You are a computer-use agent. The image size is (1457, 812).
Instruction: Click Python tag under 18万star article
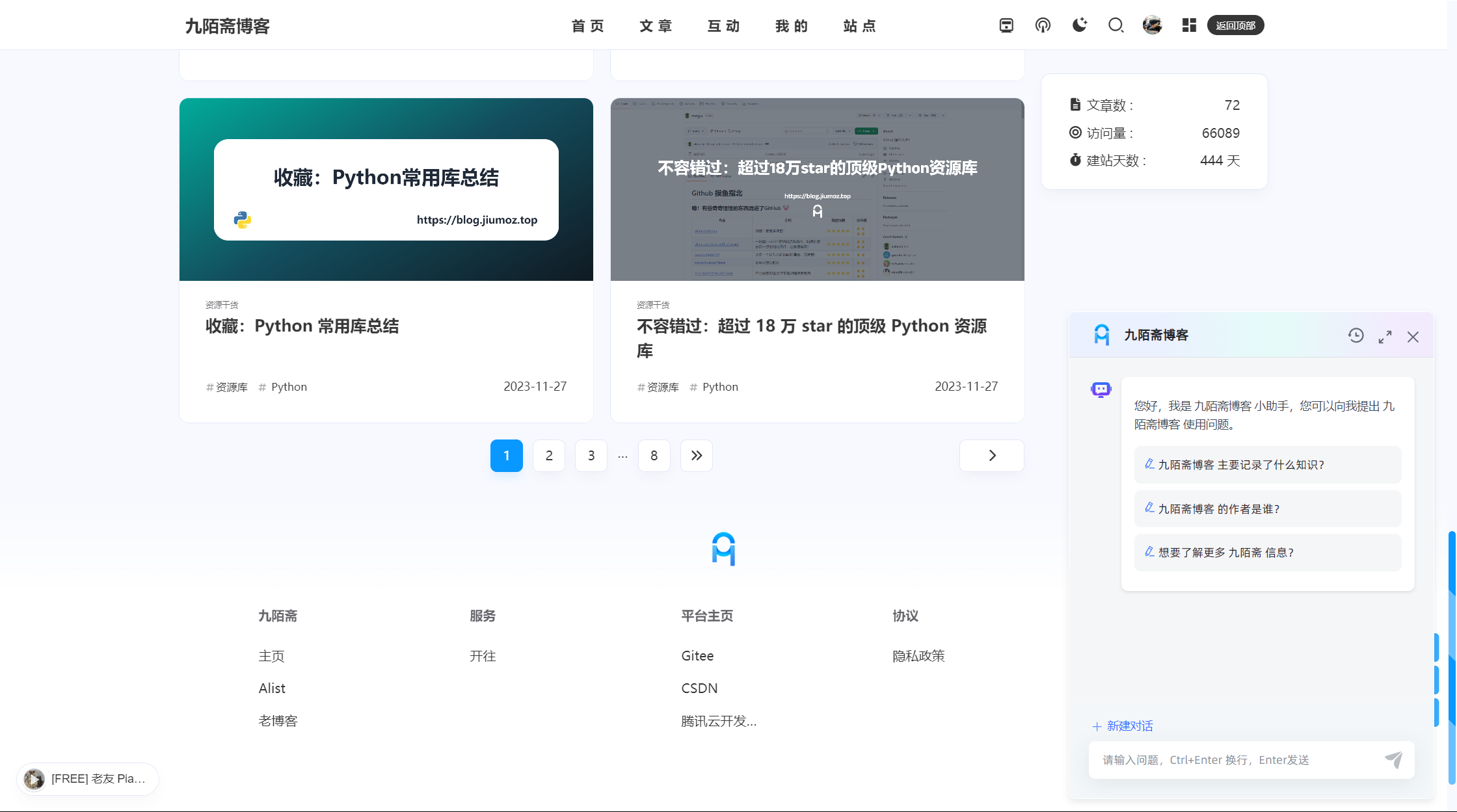click(x=714, y=387)
